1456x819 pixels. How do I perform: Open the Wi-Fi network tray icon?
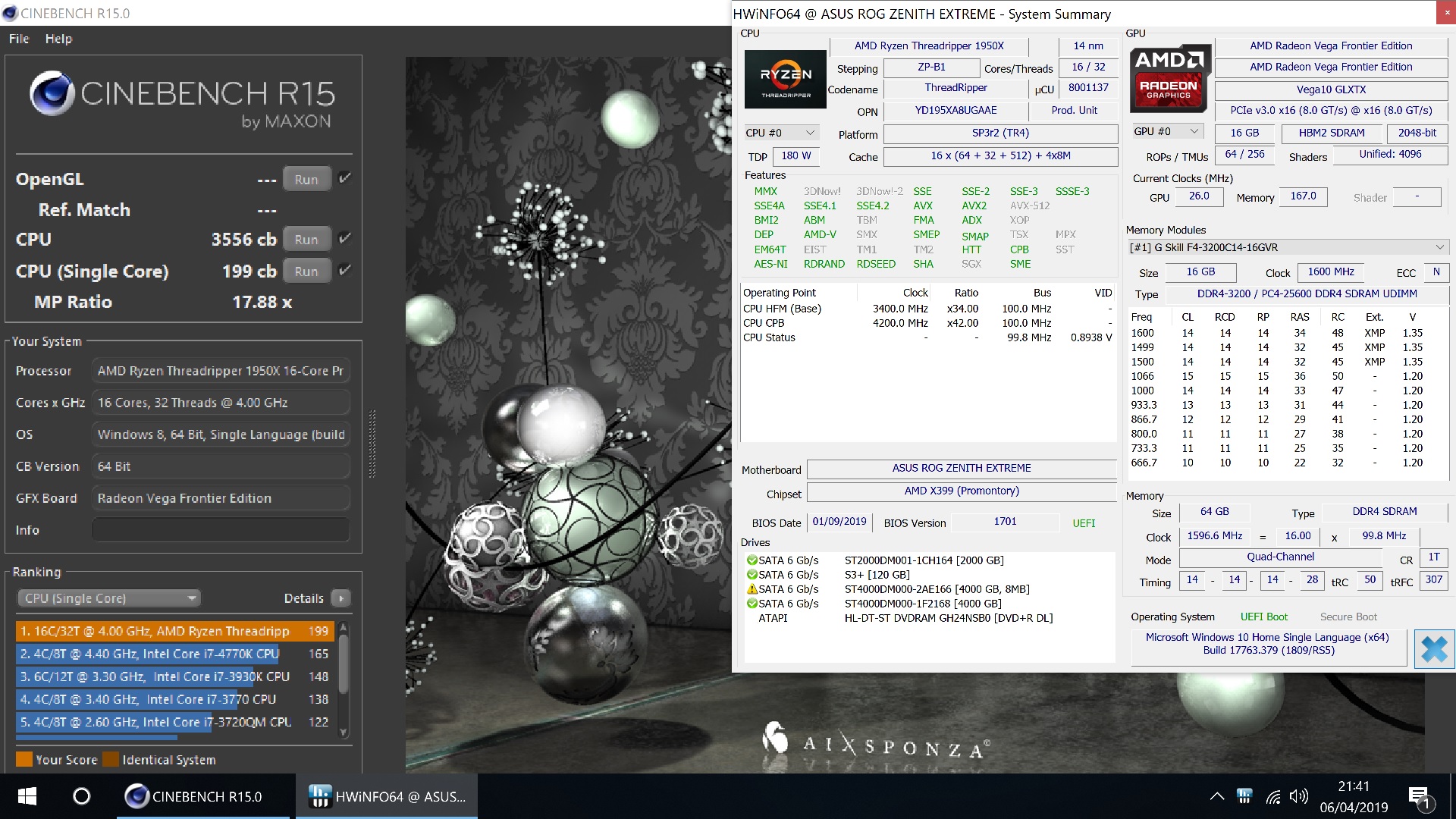coord(1273,796)
